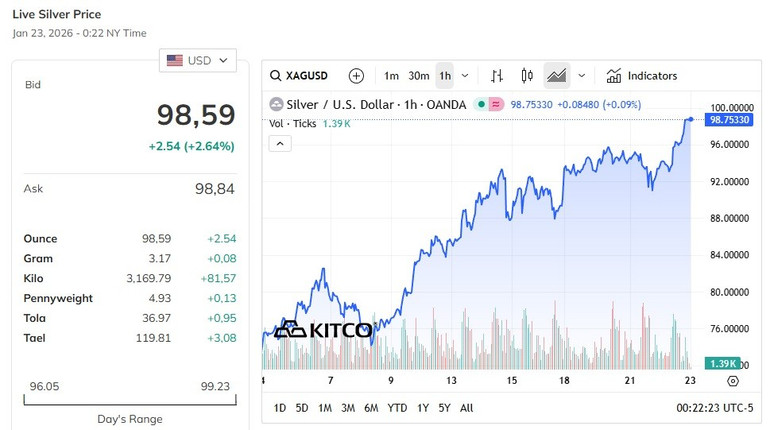Open the USD currency dropdown

[x=198, y=60]
